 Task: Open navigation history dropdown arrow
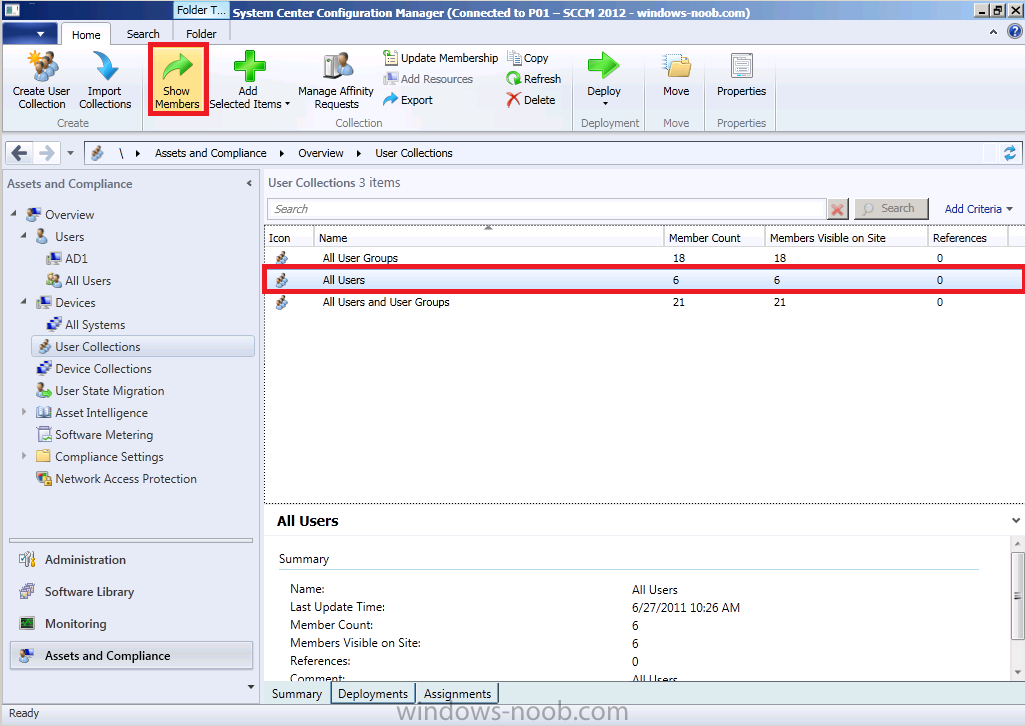click(x=70, y=153)
